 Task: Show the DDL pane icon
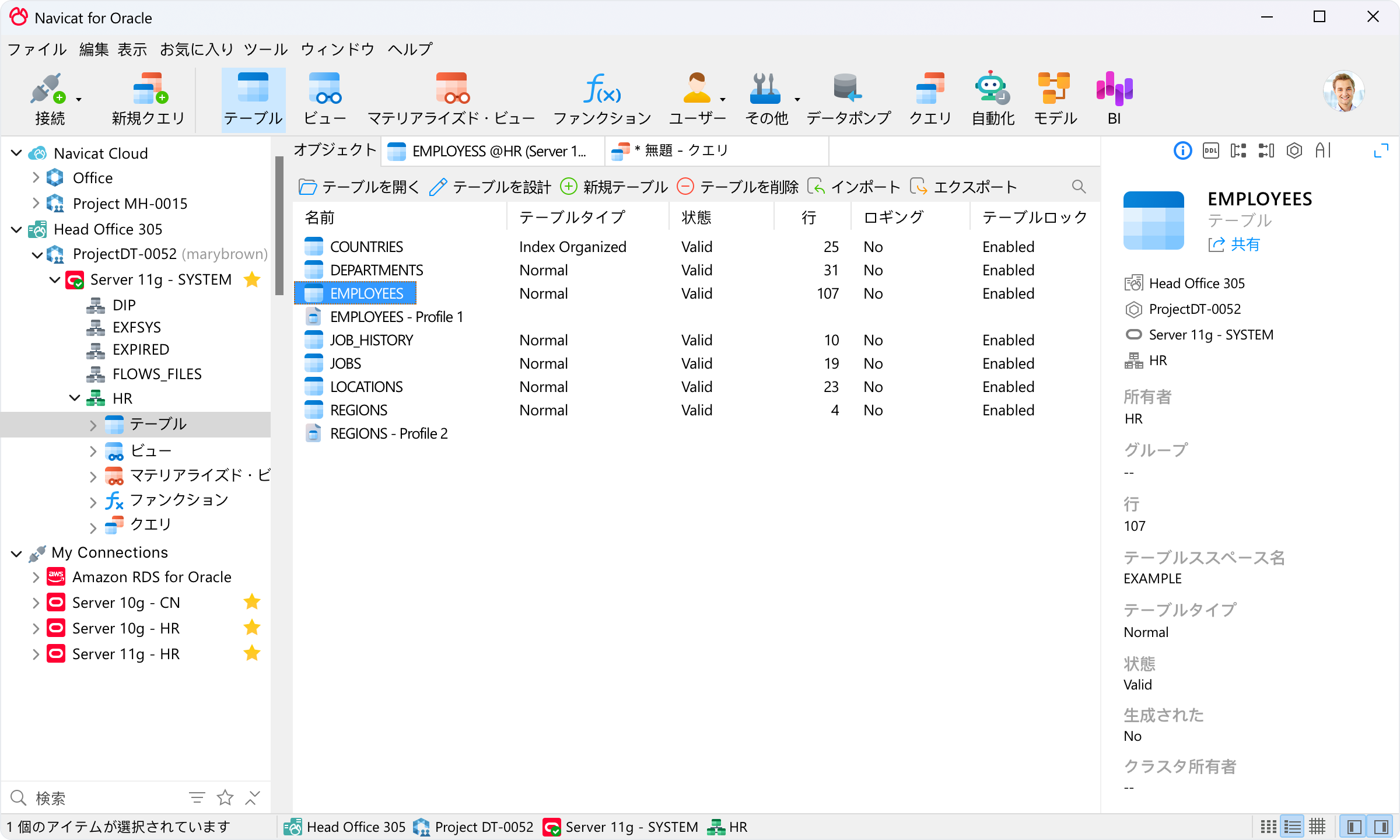point(1210,151)
